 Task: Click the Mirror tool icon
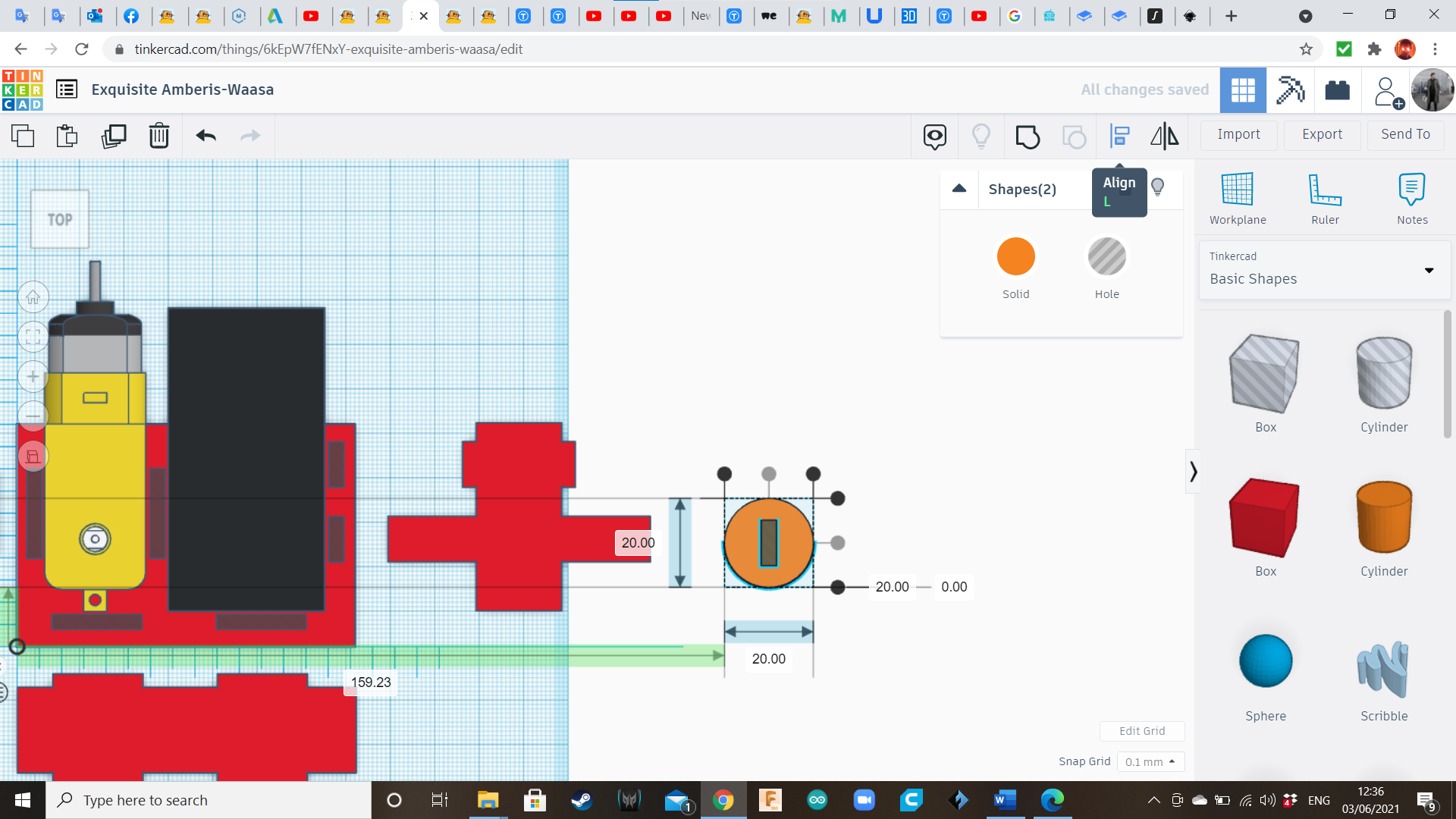(1164, 136)
